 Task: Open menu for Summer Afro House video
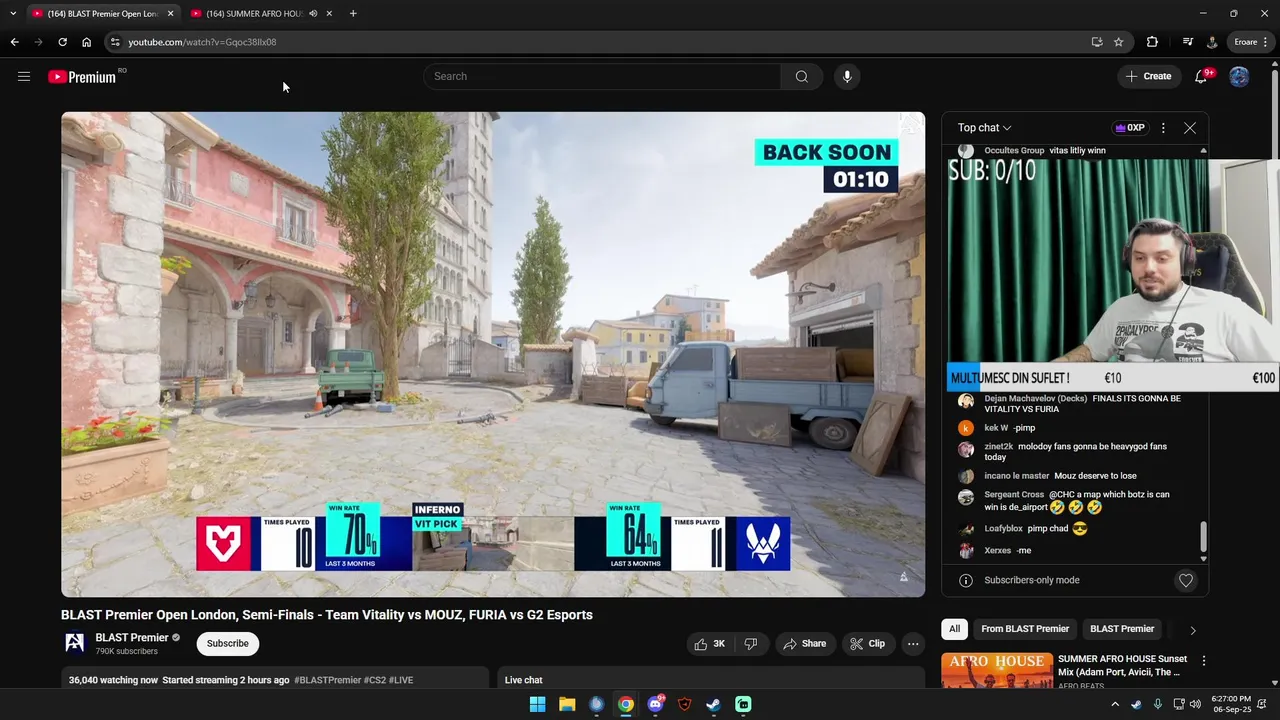point(1203,661)
